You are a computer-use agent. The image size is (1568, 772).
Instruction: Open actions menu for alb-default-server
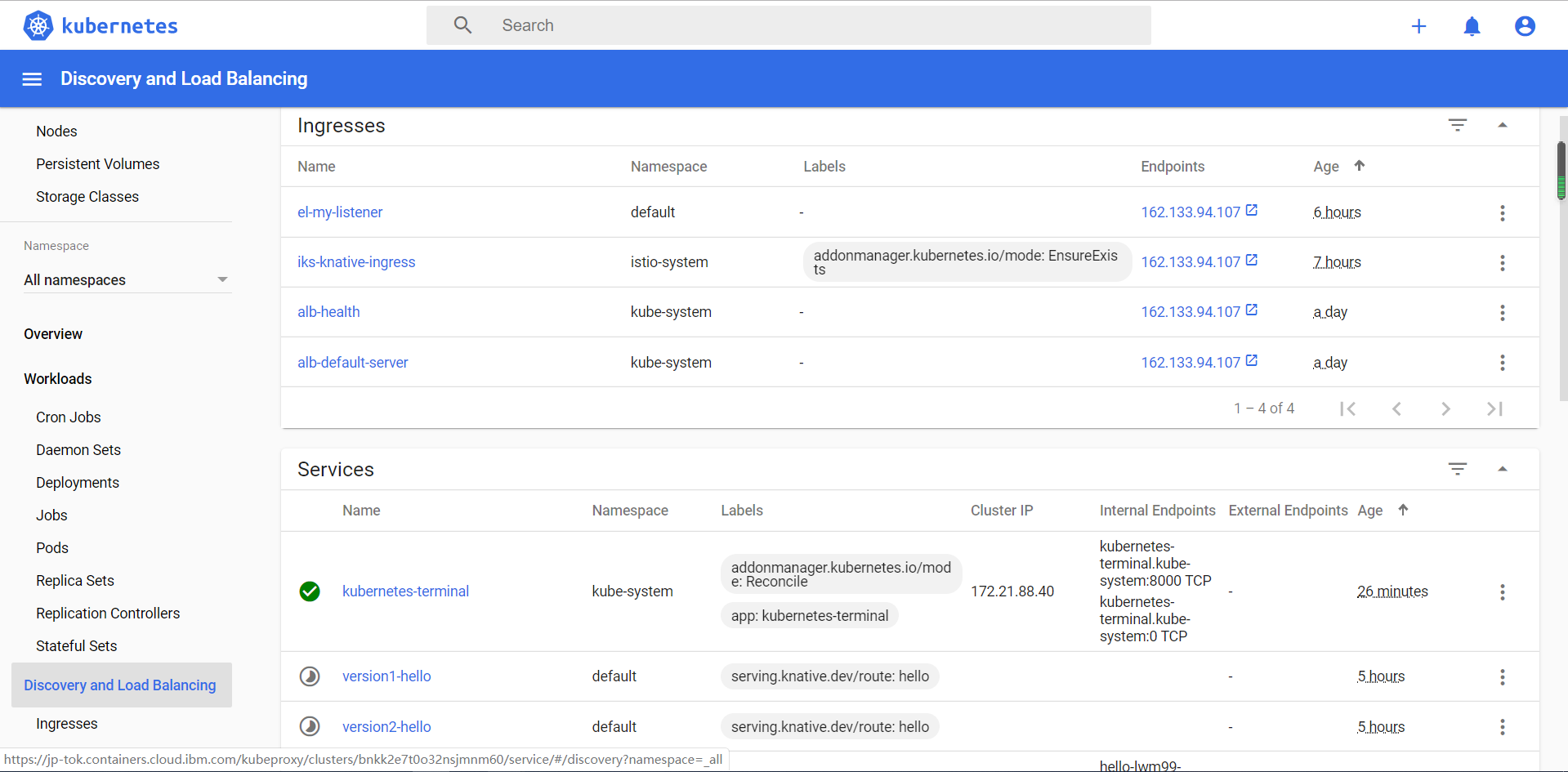pos(1502,363)
